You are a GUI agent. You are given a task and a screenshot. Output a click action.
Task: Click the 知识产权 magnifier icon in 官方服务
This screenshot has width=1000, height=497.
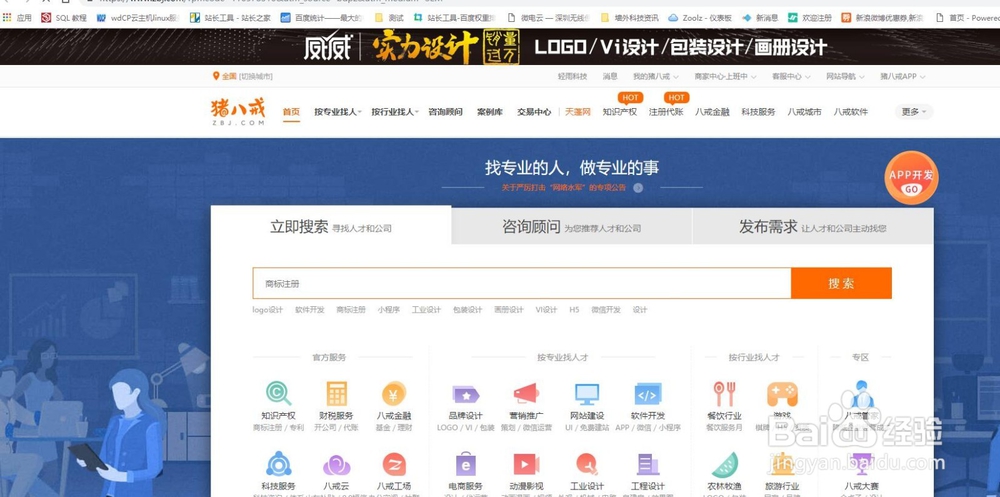(x=279, y=393)
